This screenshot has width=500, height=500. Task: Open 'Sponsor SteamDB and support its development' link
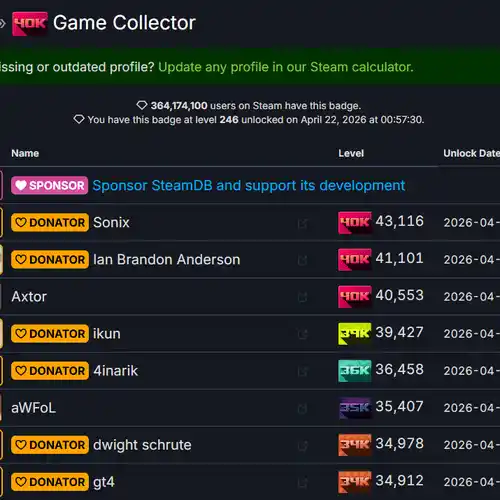249,185
